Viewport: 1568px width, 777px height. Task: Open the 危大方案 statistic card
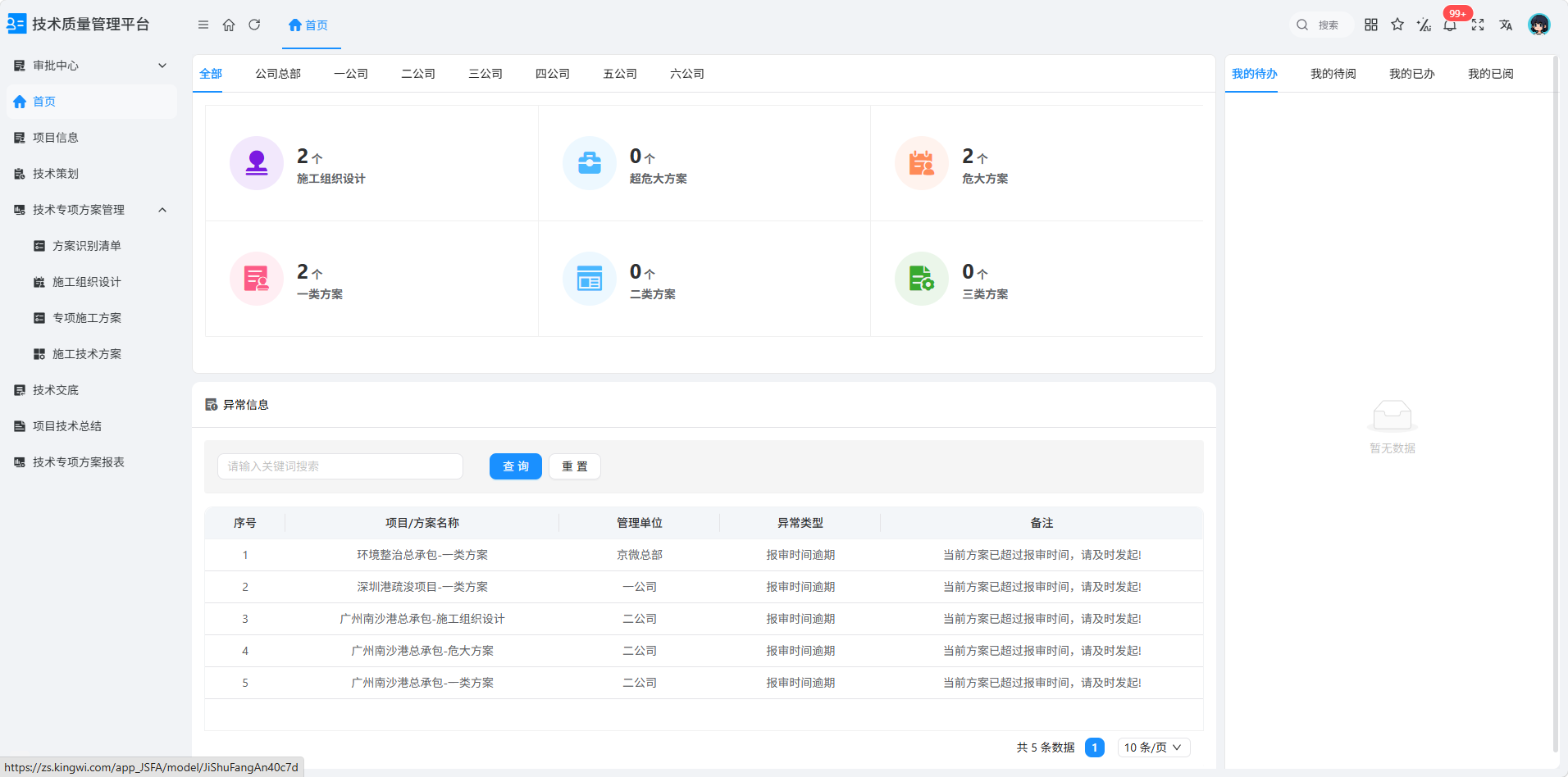pos(1037,163)
